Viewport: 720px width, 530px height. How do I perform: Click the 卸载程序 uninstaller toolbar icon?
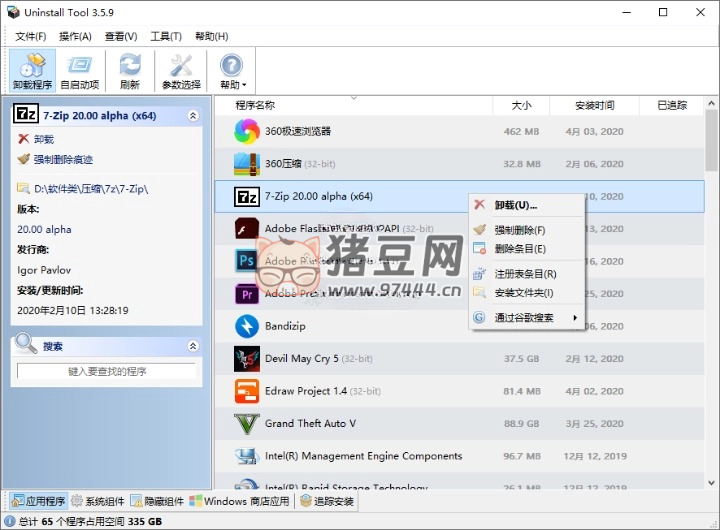[32, 70]
